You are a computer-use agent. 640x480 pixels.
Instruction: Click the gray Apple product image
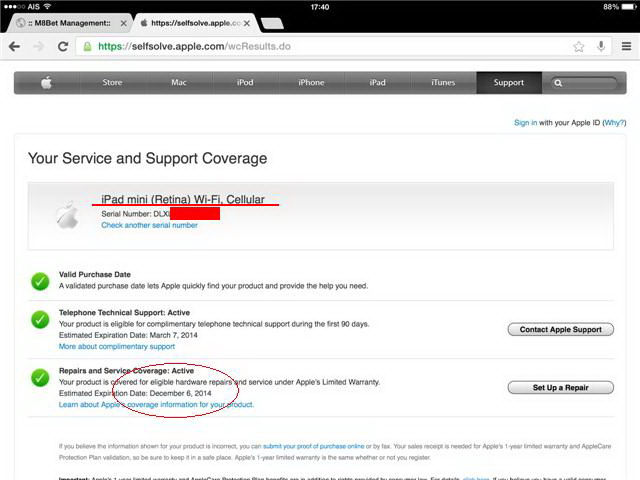68,215
